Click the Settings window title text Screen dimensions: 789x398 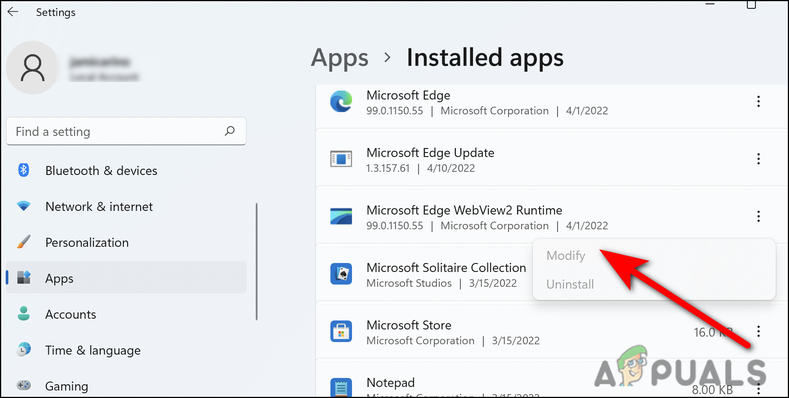click(x=55, y=13)
